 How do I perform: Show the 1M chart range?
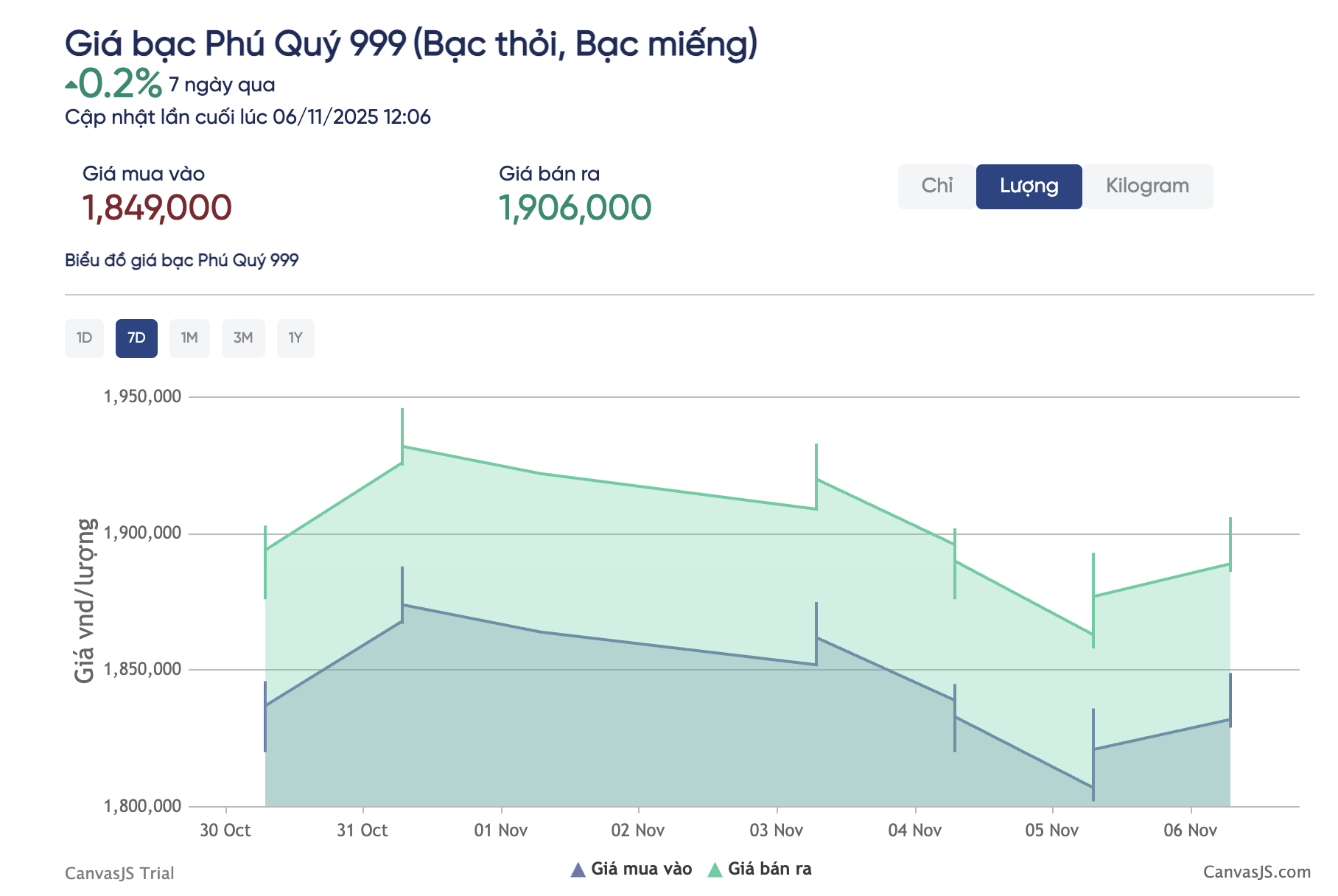coord(189,338)
